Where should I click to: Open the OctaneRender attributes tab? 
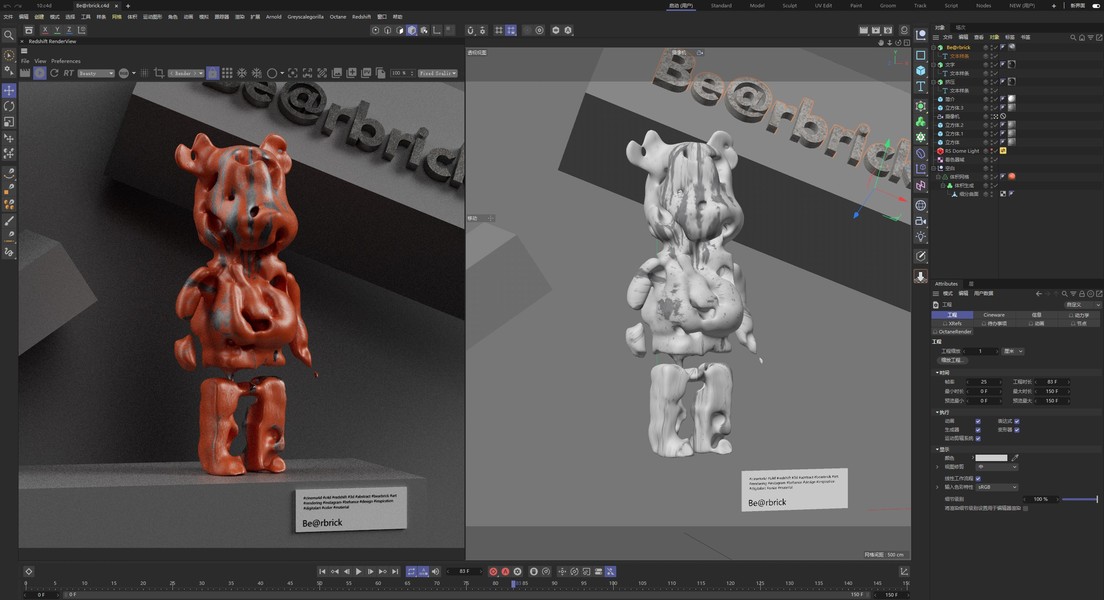(x=953, y=332)
